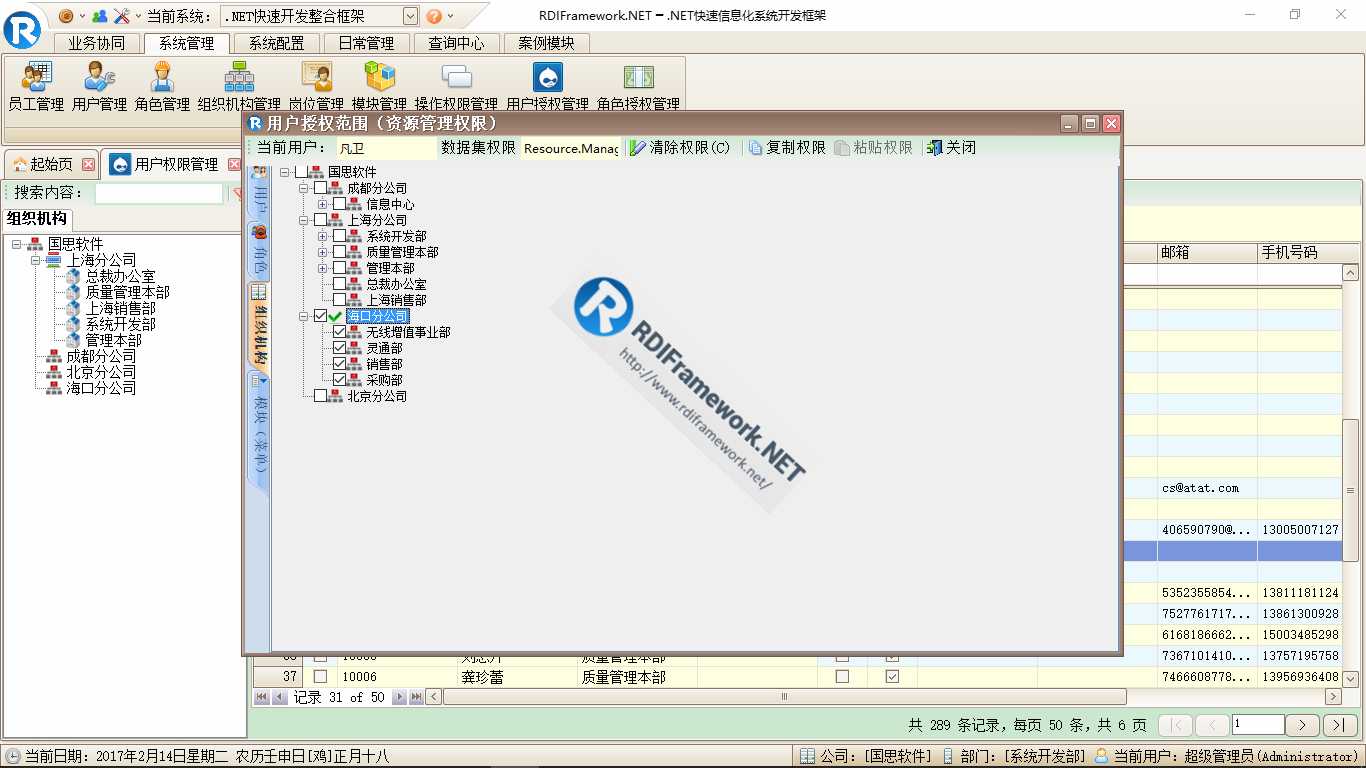
Task: Select the 模块(菜单) vertical tab in dialog
Action: (259, 431)
